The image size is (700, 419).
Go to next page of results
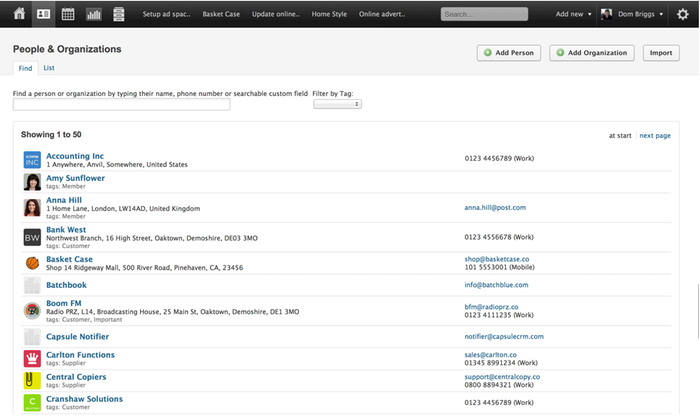[655, 136]
